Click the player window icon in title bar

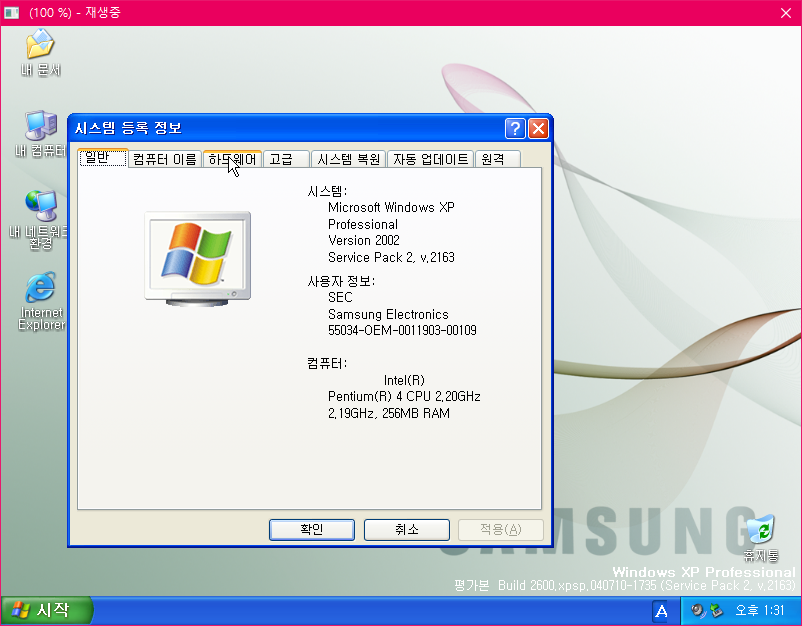point(11,13)
